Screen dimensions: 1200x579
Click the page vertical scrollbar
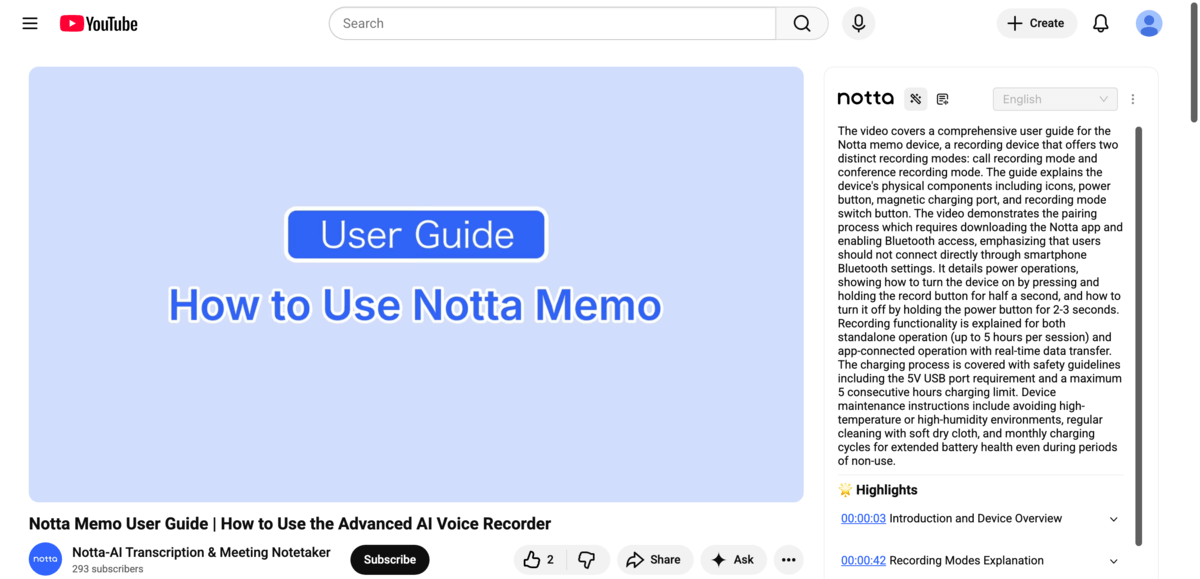(1193, 62)
